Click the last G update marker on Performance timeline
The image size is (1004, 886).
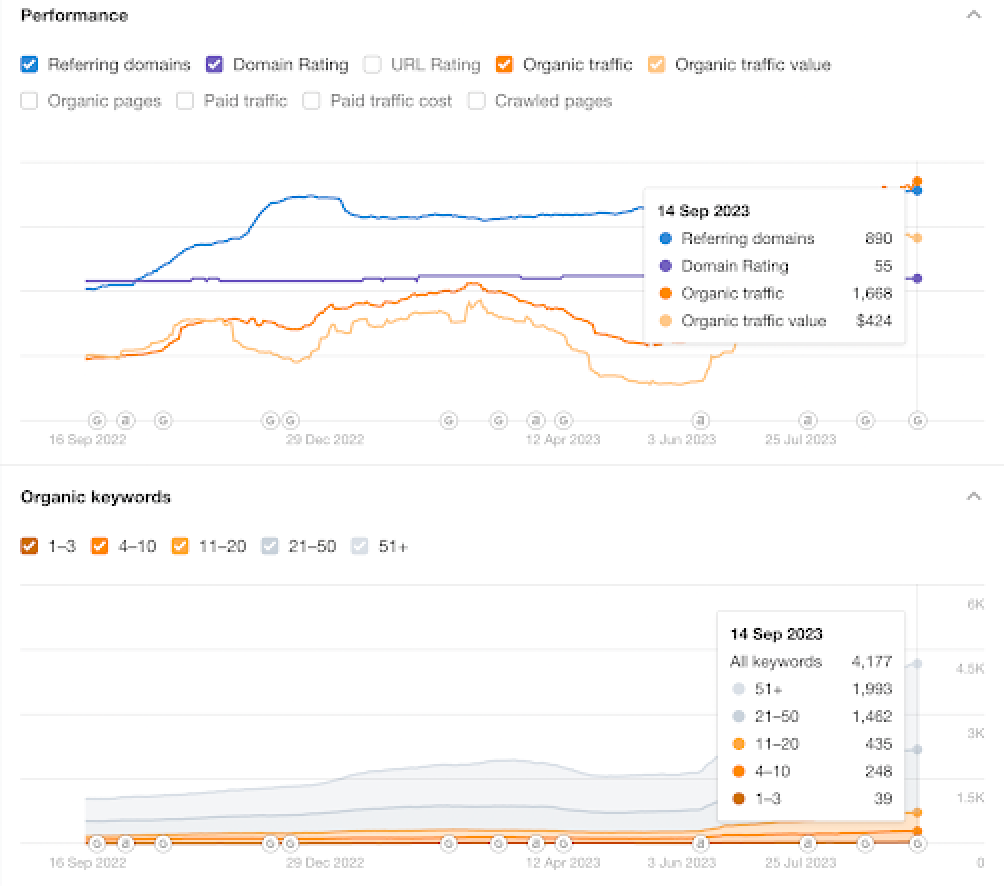coord(917,421)
